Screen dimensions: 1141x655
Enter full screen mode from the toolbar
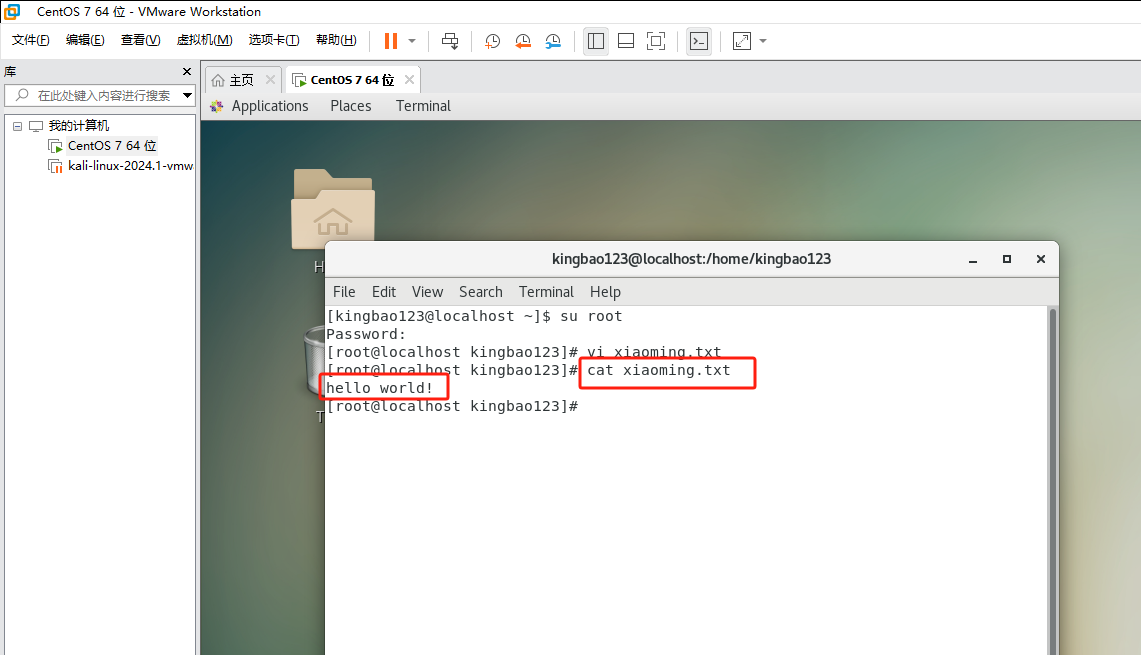coord(656,41)
